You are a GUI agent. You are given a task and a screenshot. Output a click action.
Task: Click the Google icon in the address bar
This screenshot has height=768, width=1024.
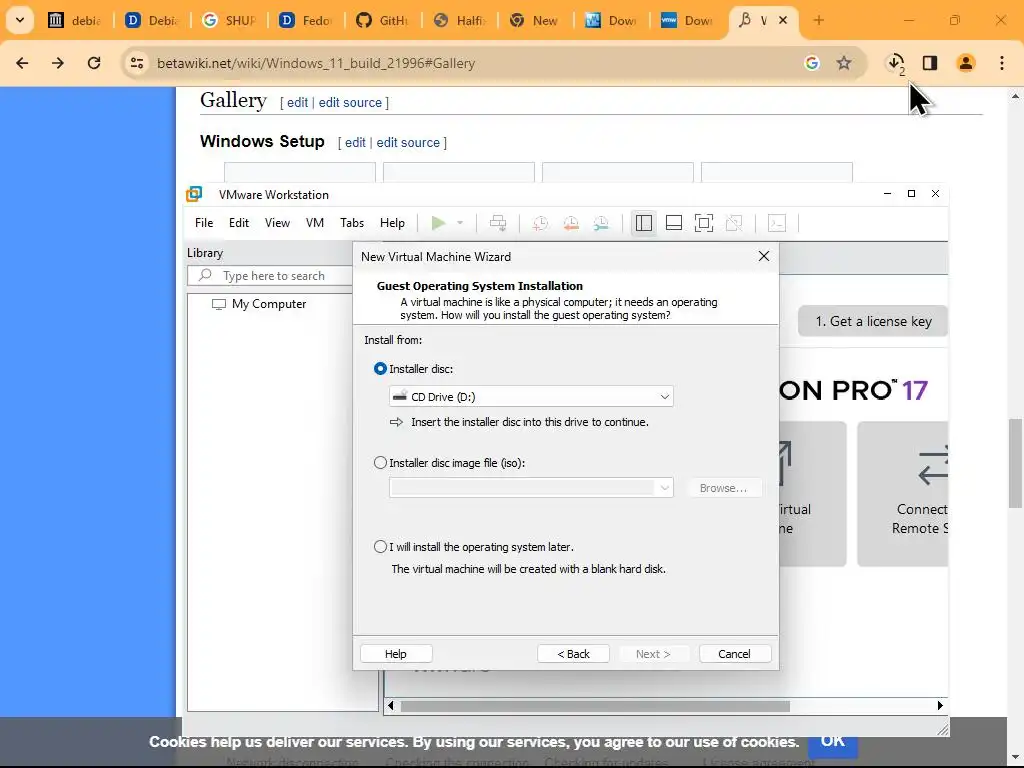[x=812, y=63]
